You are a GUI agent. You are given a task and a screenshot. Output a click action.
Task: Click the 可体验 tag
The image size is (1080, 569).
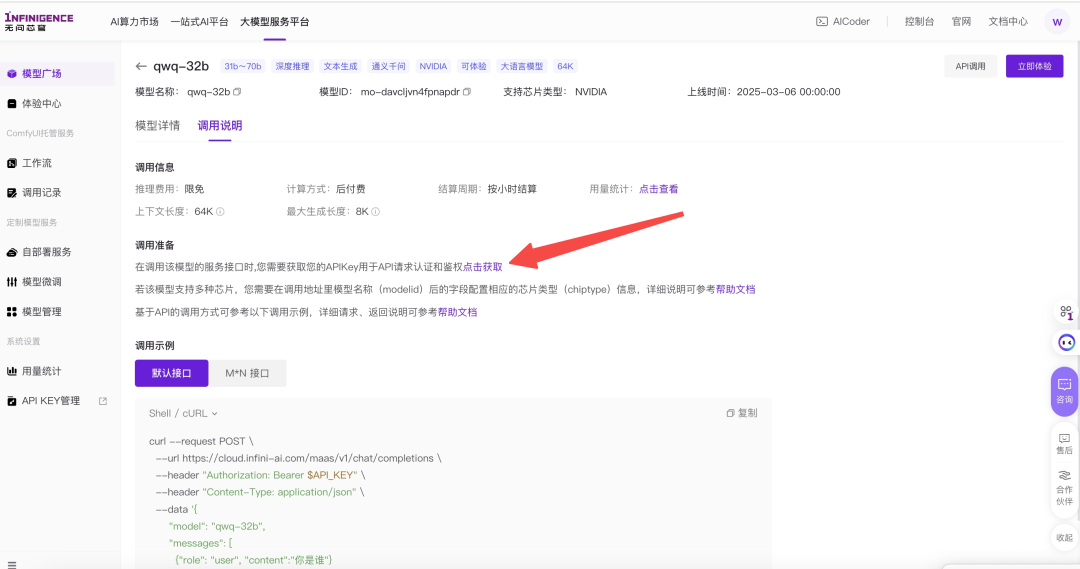click(x=474, y=66)
